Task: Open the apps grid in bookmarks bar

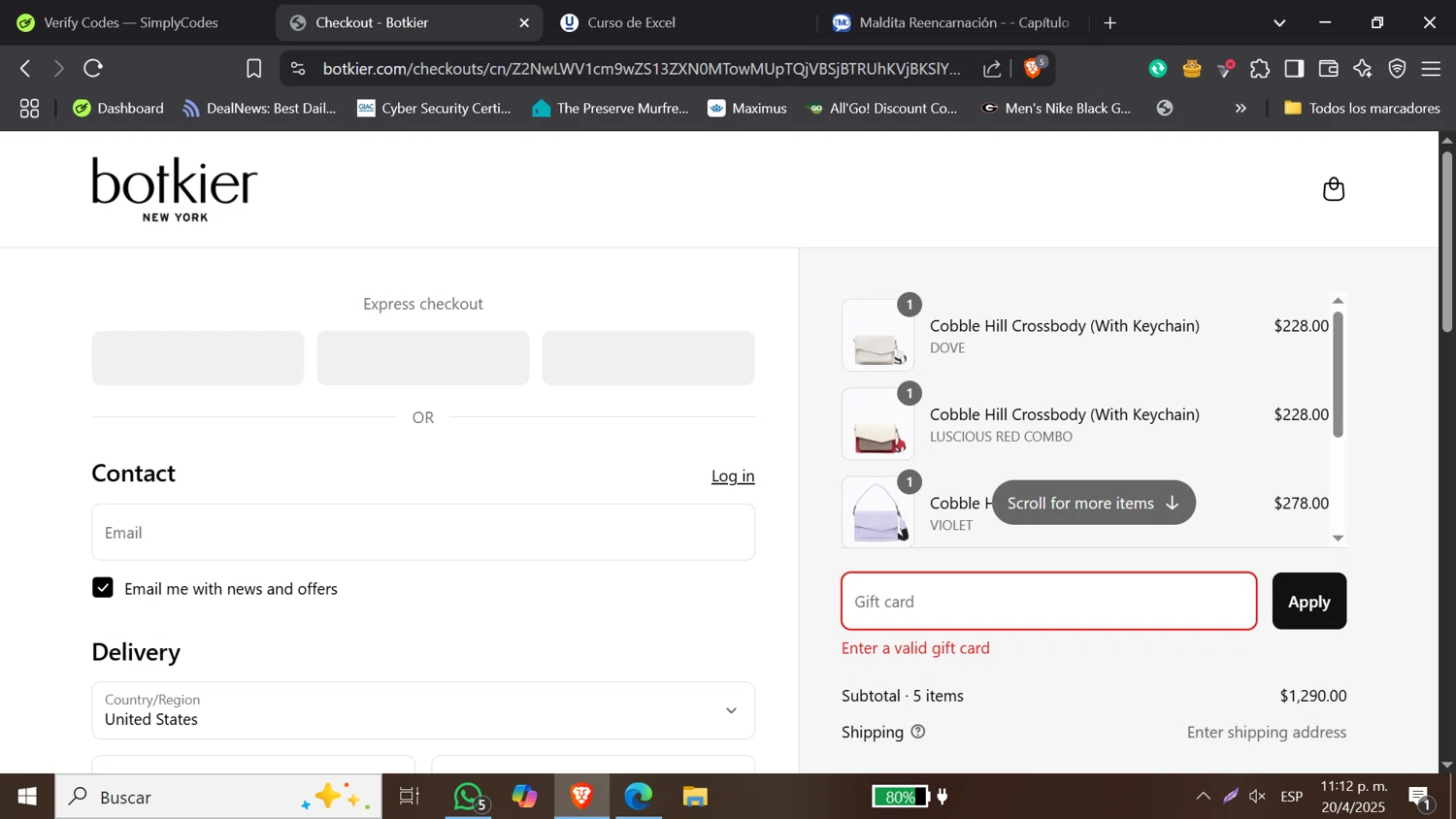Action: [x=30, y=109]
